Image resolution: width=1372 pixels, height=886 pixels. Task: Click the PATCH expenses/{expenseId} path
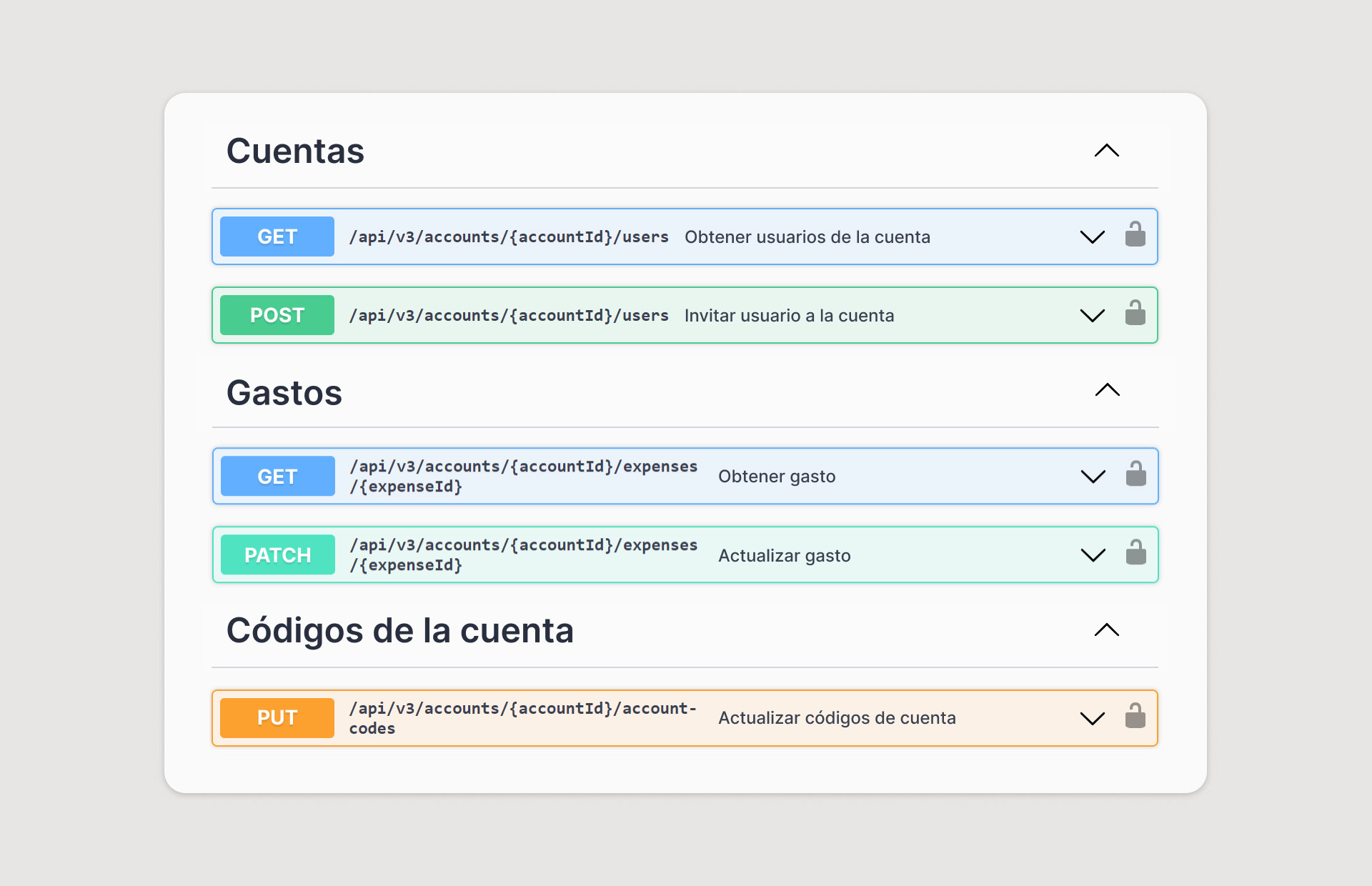click(x=524, y=554)
